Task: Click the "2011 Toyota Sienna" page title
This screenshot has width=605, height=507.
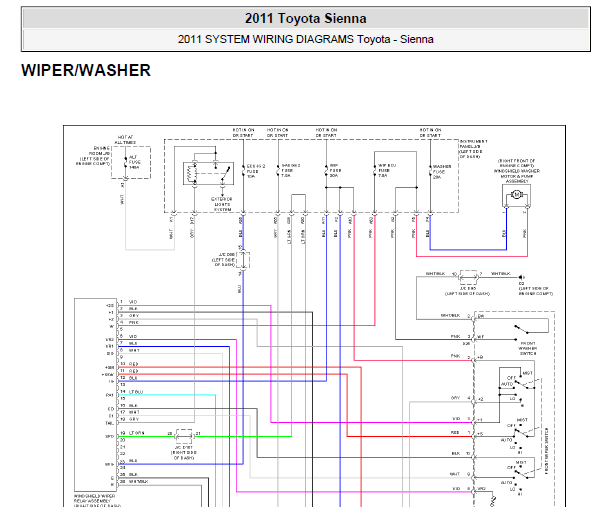Action: tap(306, 18)
